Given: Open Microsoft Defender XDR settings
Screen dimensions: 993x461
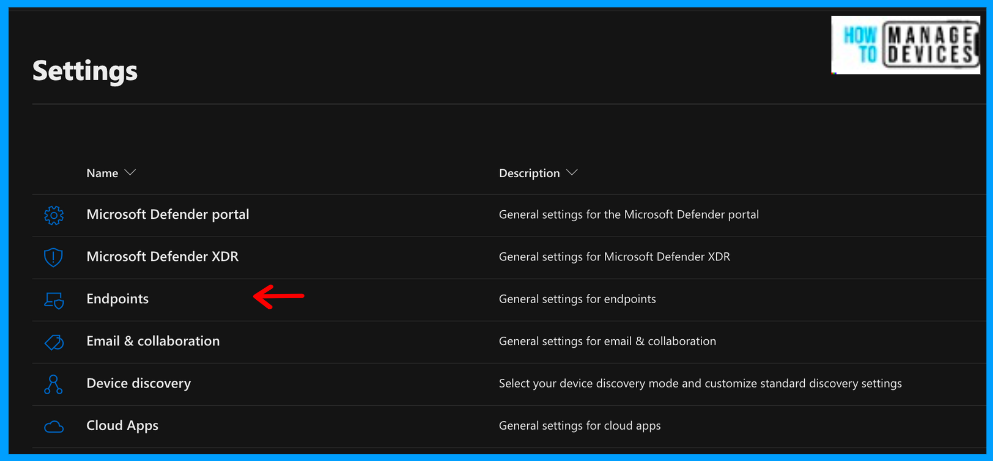Looking at the screenshot, I should click(163, 257).
